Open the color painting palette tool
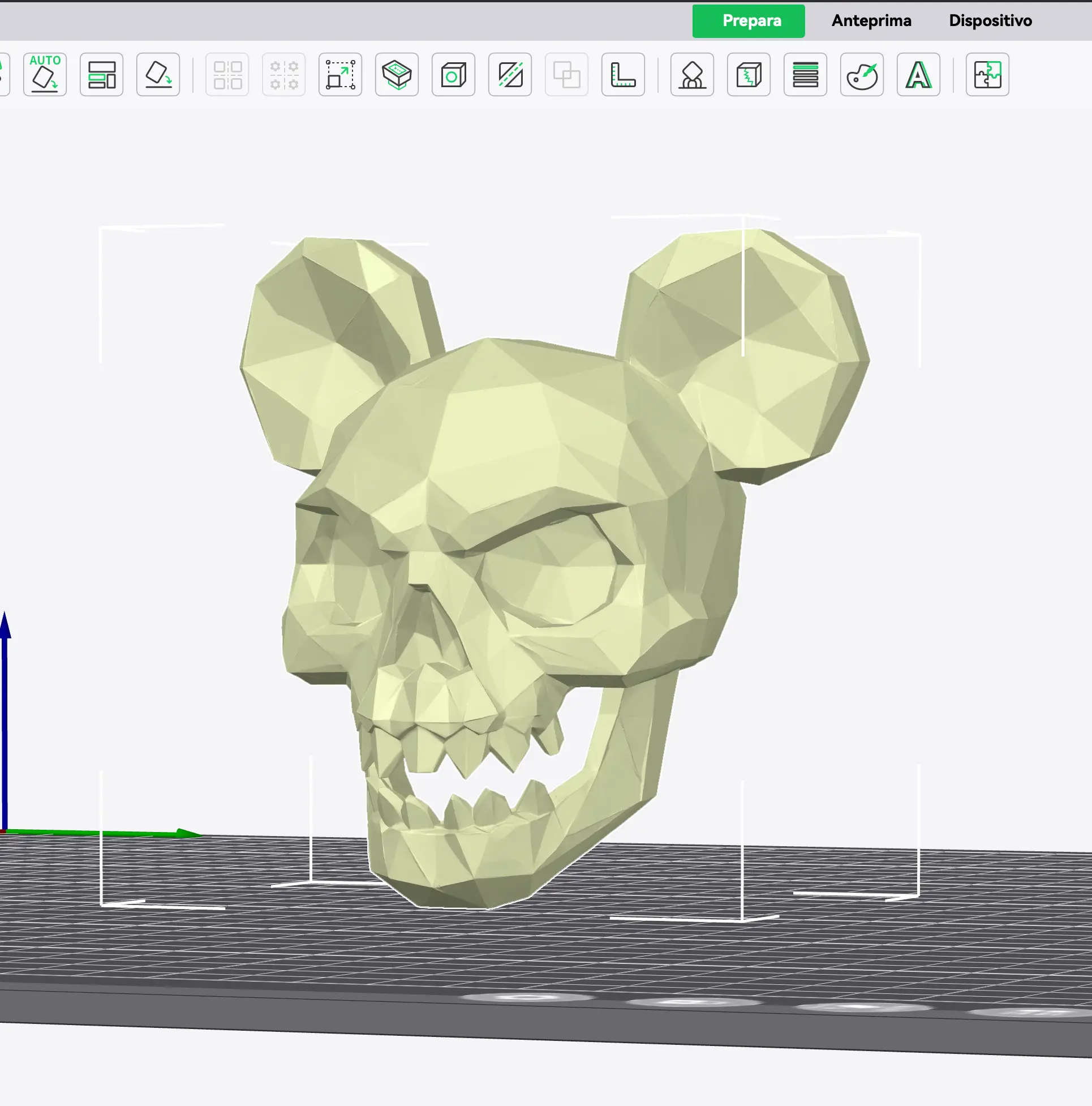The image size is (1092, 1106). coord(862,74)
